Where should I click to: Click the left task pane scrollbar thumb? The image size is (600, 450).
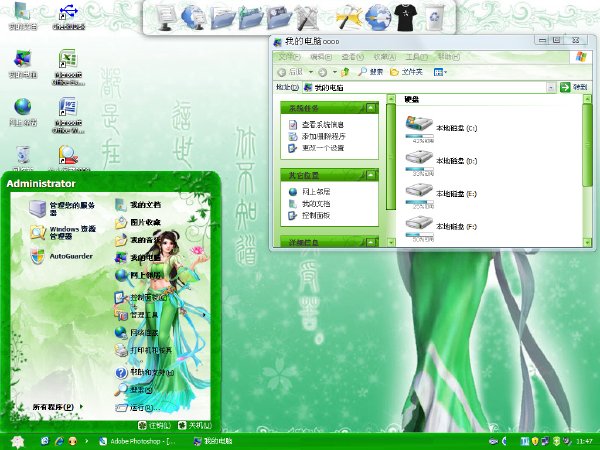[x=390, y=157]
